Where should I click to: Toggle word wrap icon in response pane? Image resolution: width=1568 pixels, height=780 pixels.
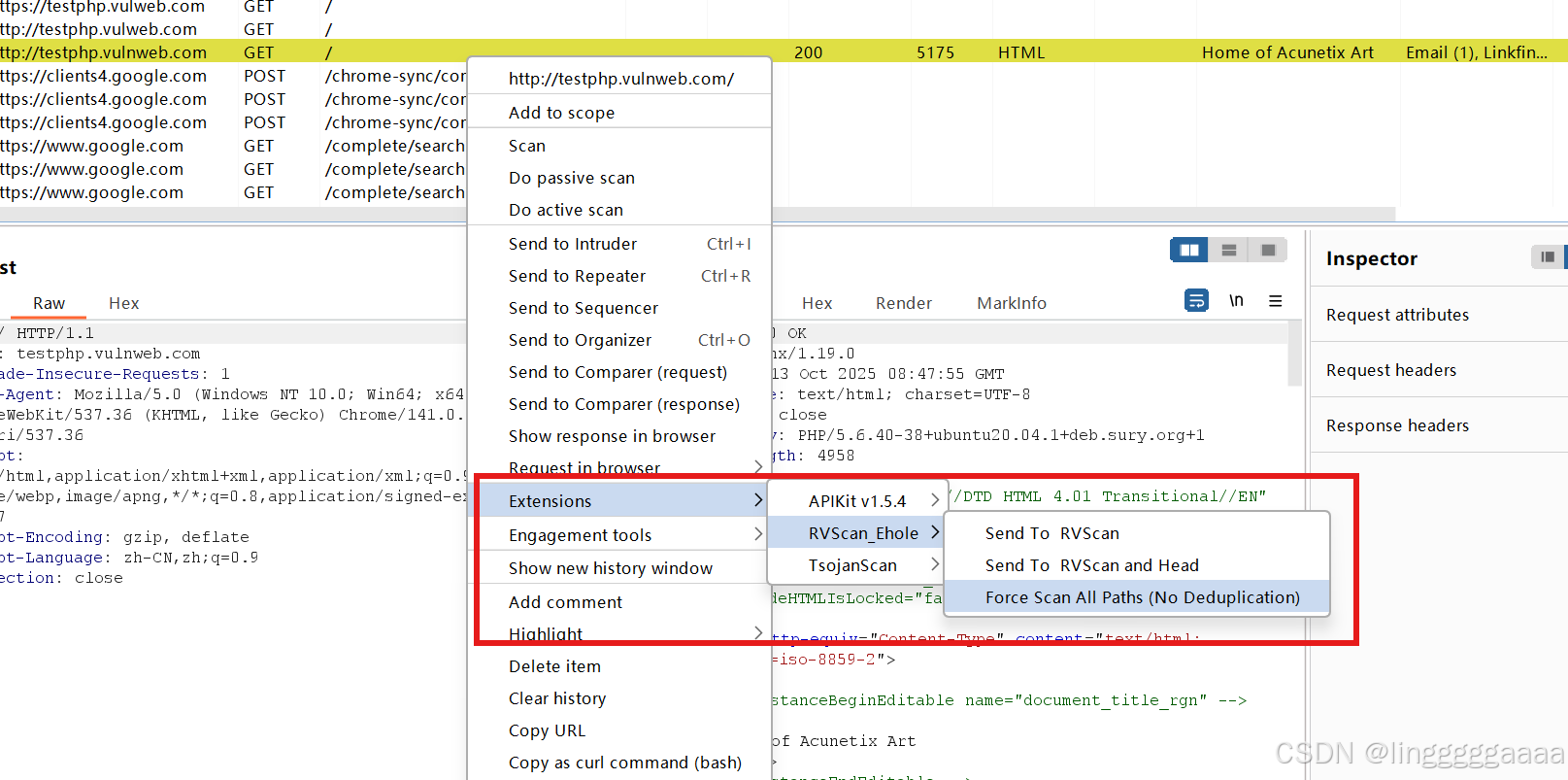[x=1197, y=301]
